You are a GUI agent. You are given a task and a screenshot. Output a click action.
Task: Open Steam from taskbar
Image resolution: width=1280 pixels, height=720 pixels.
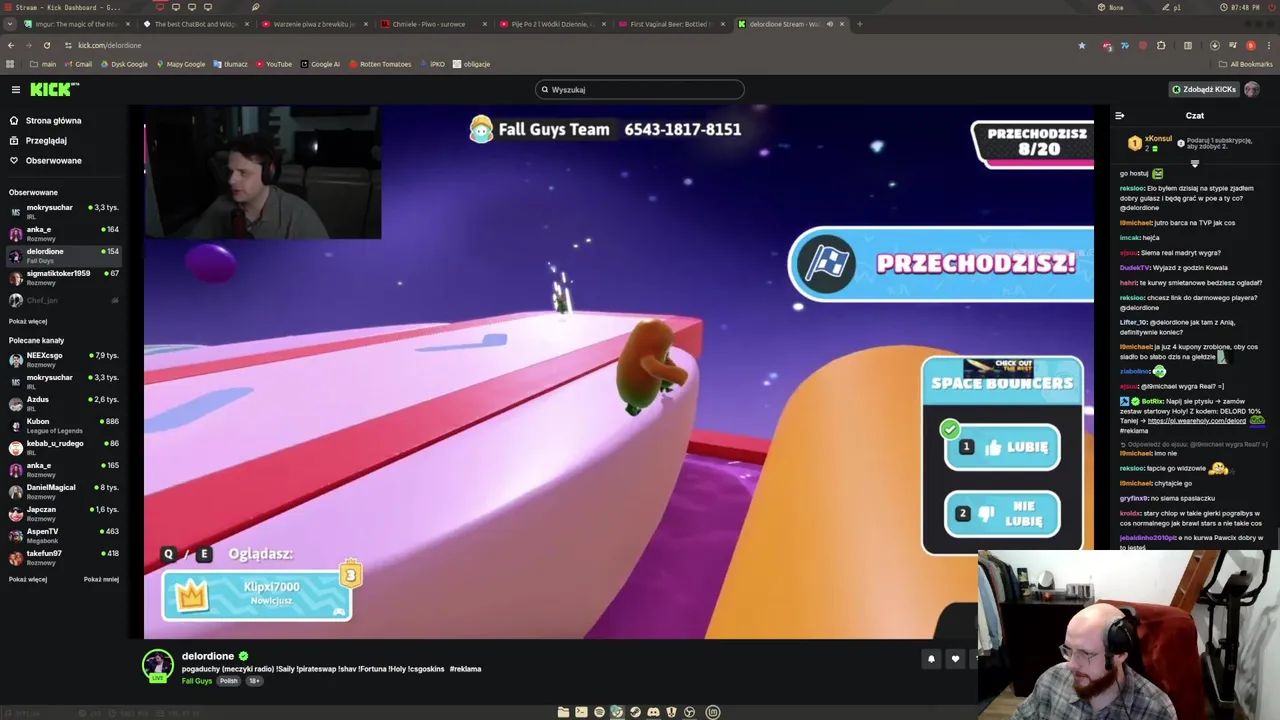635,712
